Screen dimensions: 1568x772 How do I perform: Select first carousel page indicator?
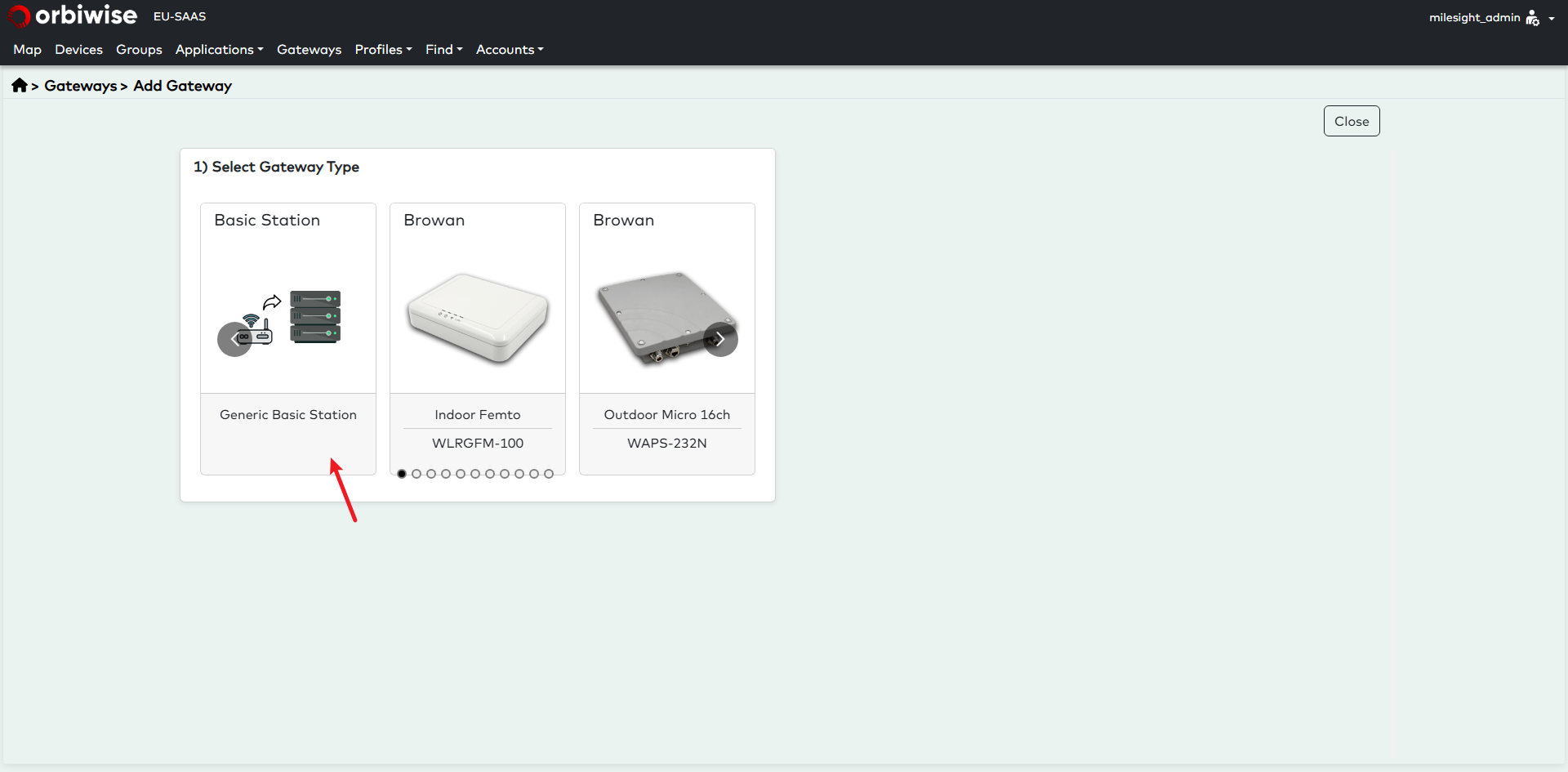click(402, 474)
